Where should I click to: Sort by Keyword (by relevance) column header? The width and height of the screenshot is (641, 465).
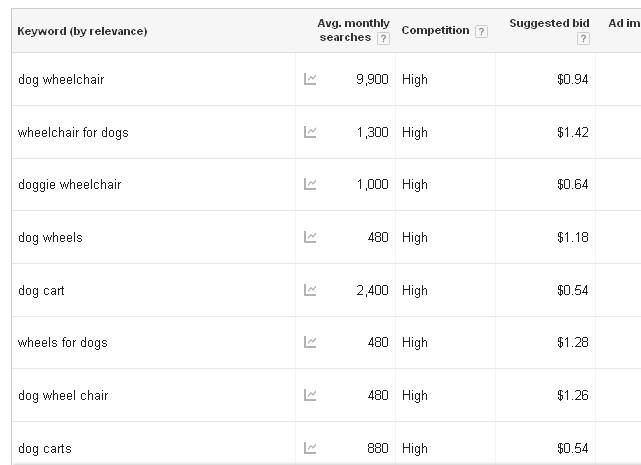(x=82, y=31)
